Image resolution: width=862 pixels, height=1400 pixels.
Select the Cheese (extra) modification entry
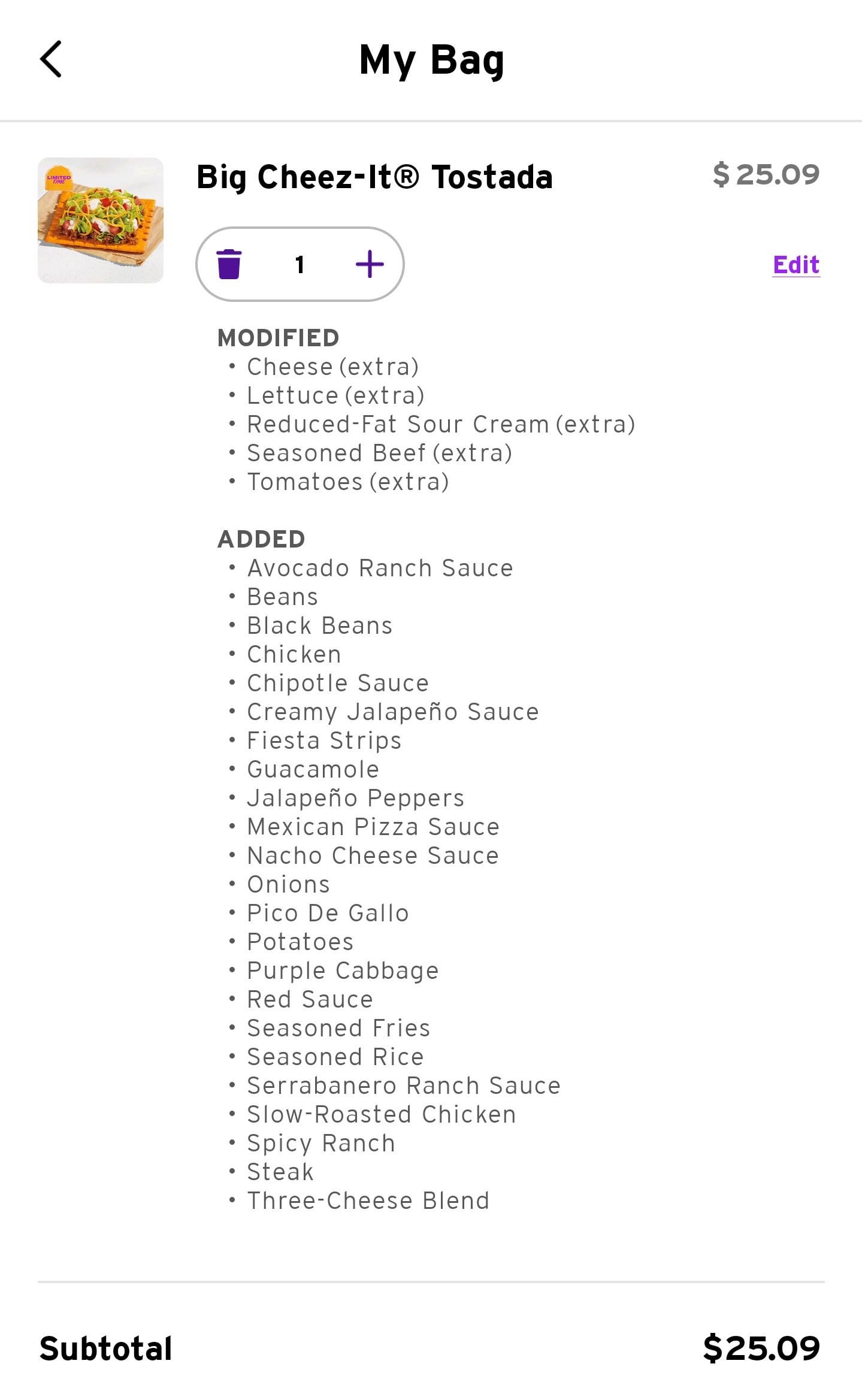(332, 367)
